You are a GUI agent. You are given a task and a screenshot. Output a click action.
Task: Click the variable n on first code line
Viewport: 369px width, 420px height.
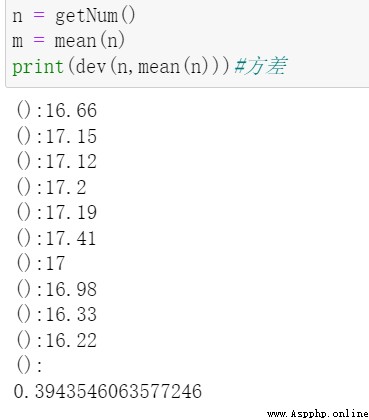click(17, 17)
